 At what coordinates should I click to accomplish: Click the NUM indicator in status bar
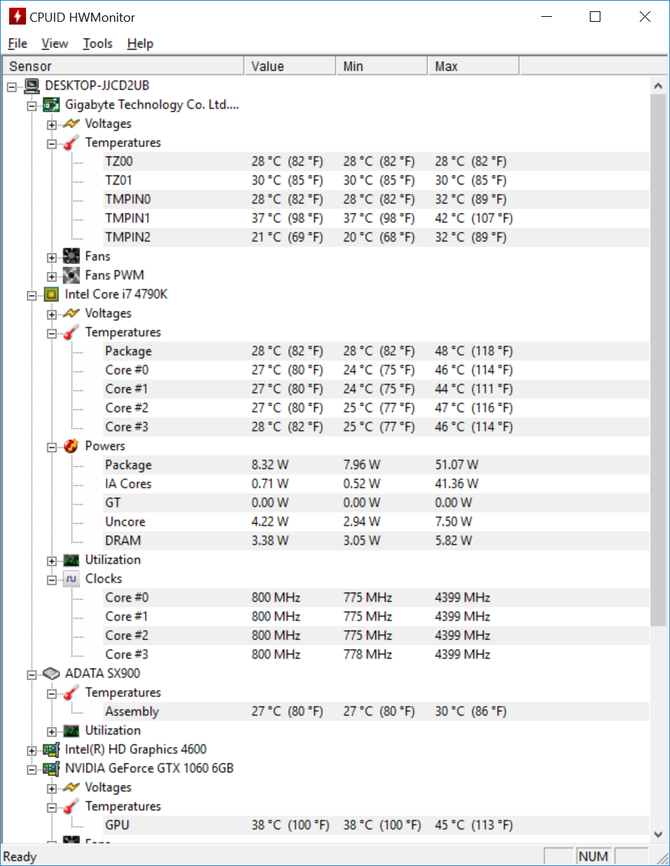pyautogui.click(x=593, y=856)
